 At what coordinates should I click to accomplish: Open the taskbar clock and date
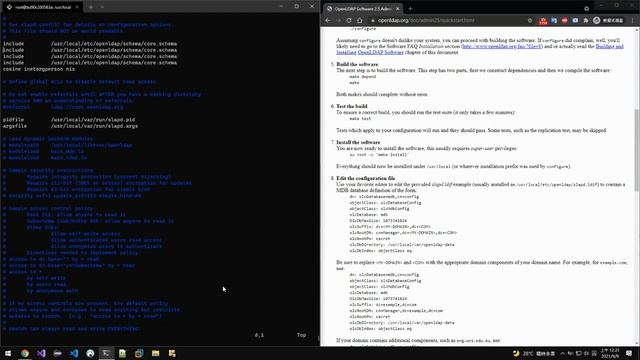[x=610, y=353]
